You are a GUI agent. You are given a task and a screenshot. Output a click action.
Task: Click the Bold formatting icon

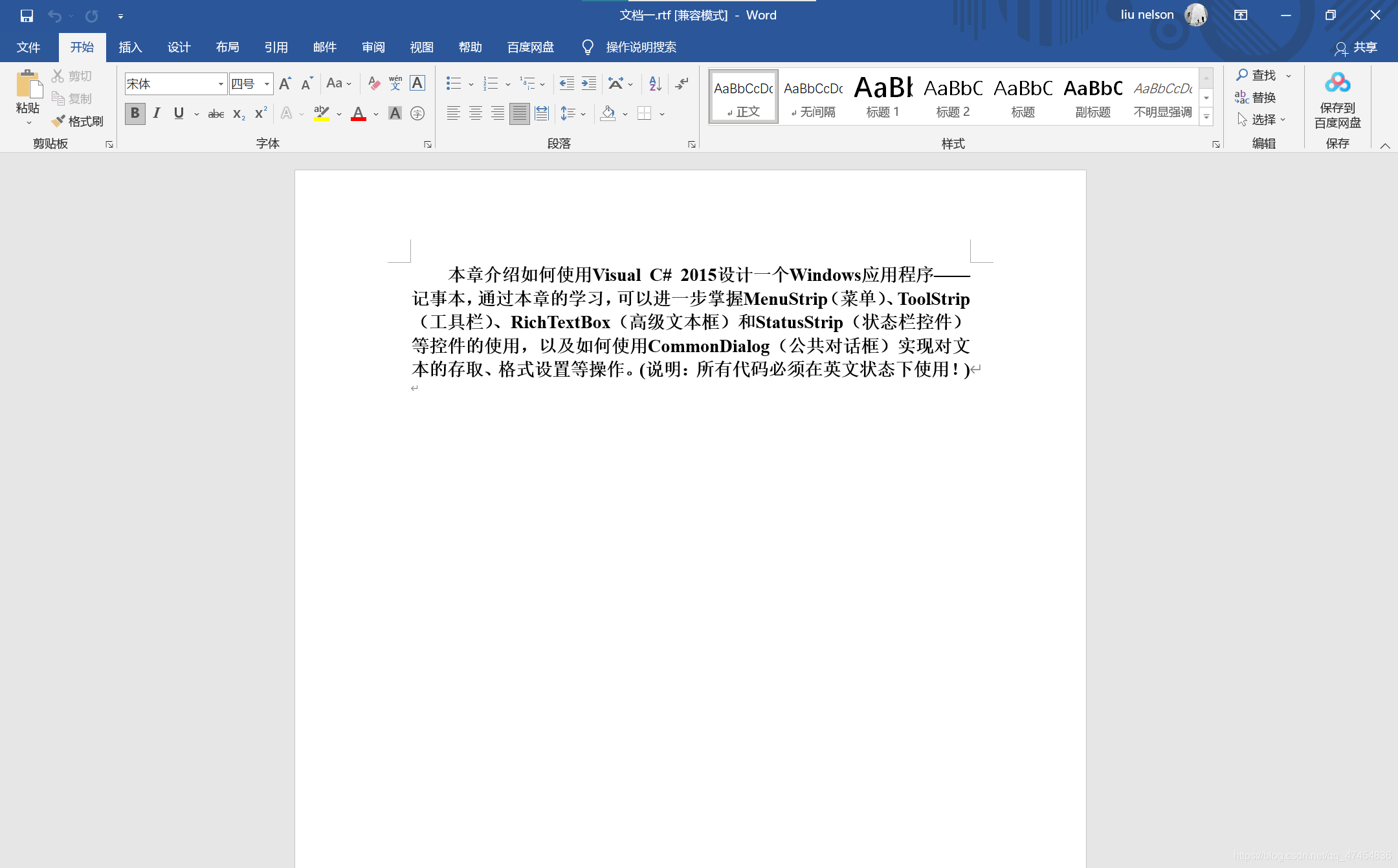(x=135, y=113)
